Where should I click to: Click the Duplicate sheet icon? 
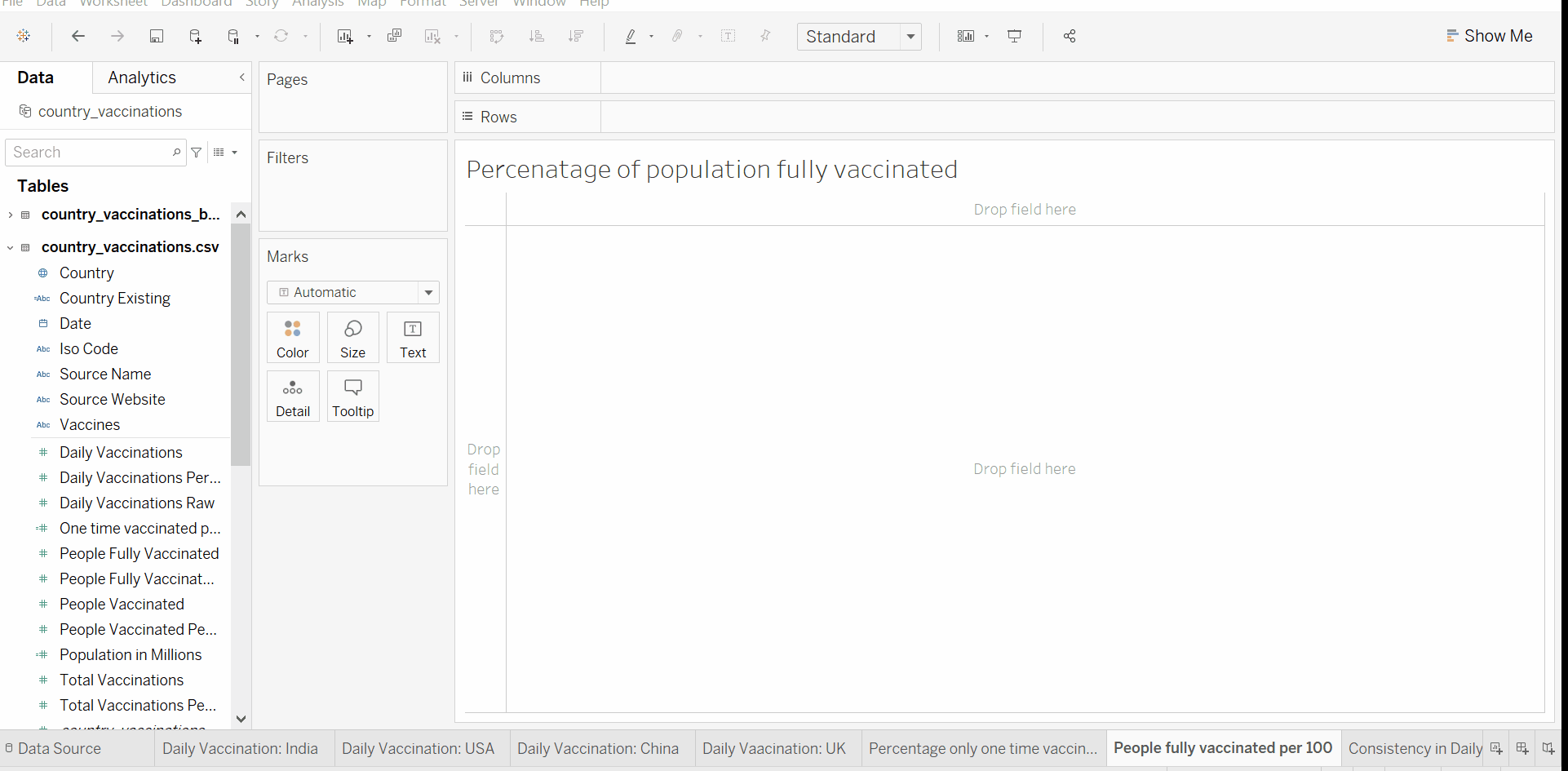point(394,36)
